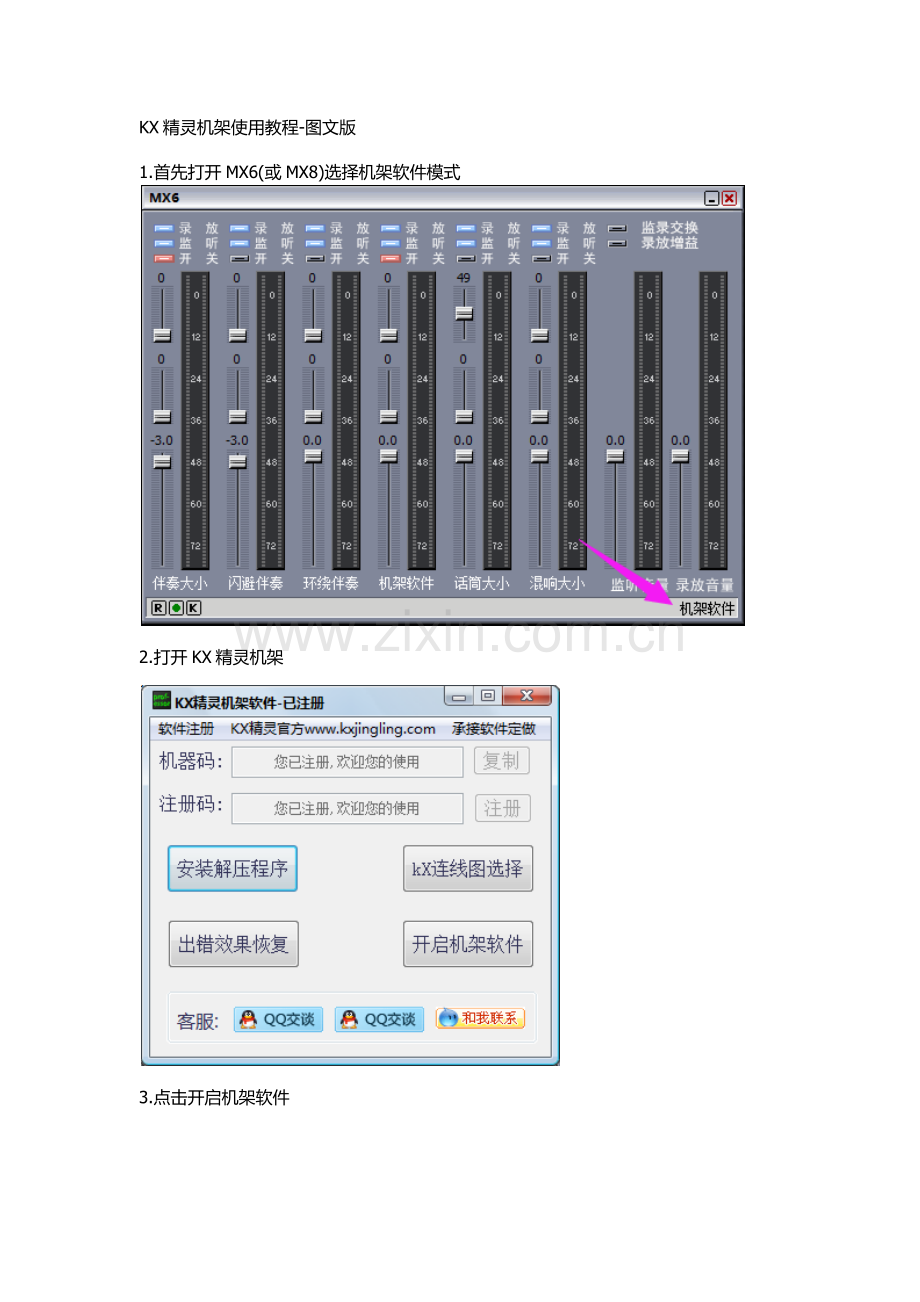The width and height of the screenshot is (920, 1302).
Task: Click the QQ交谈 button beside 和我联系
Action: (379, 1019)
